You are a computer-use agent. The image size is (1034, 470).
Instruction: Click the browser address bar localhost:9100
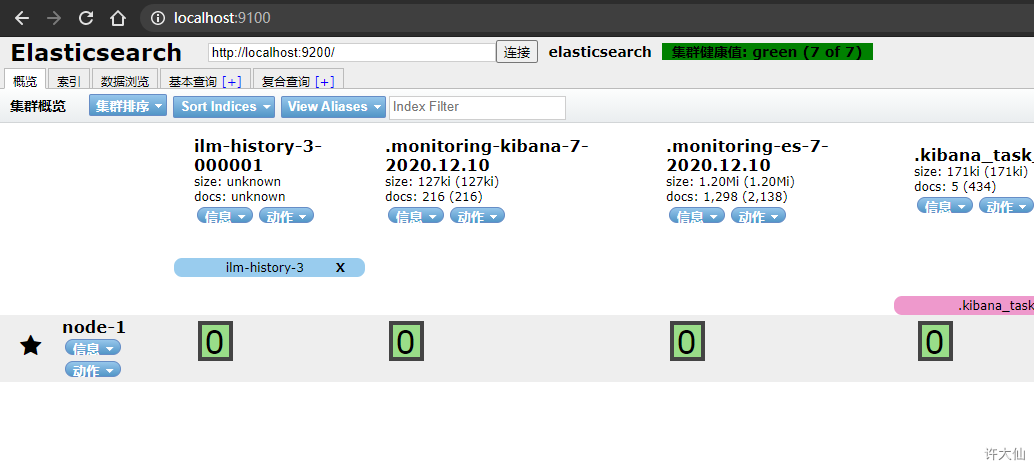tap(222, 18)
